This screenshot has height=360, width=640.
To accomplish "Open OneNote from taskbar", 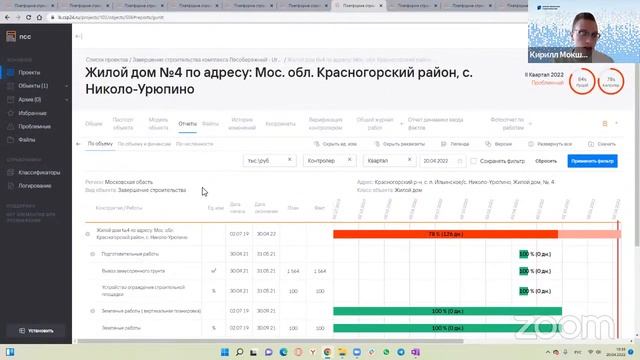I will (x=416, y=352).
